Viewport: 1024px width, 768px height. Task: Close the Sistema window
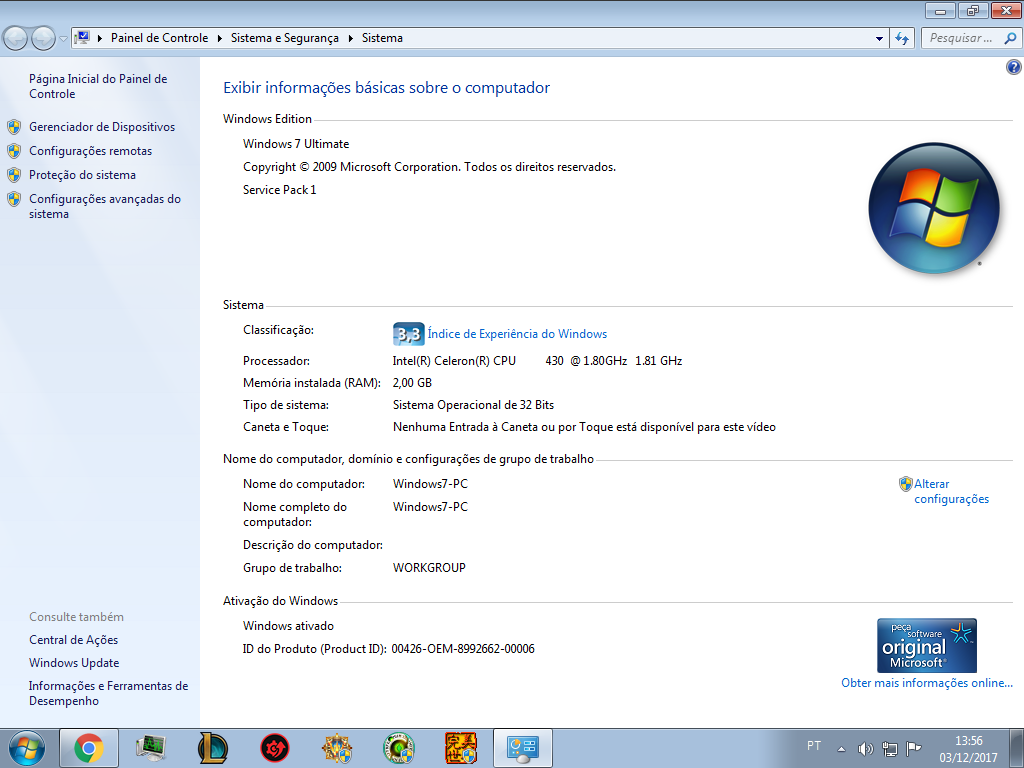1006,10
